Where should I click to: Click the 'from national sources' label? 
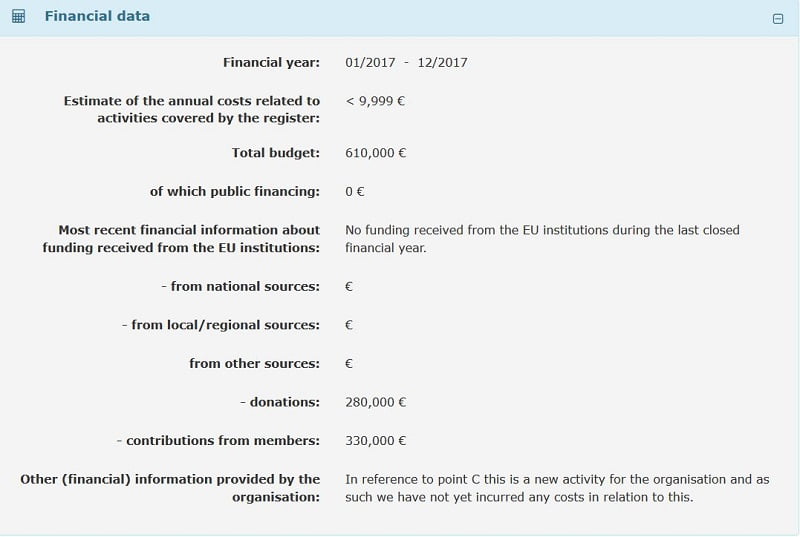click(x=240, y=286)
